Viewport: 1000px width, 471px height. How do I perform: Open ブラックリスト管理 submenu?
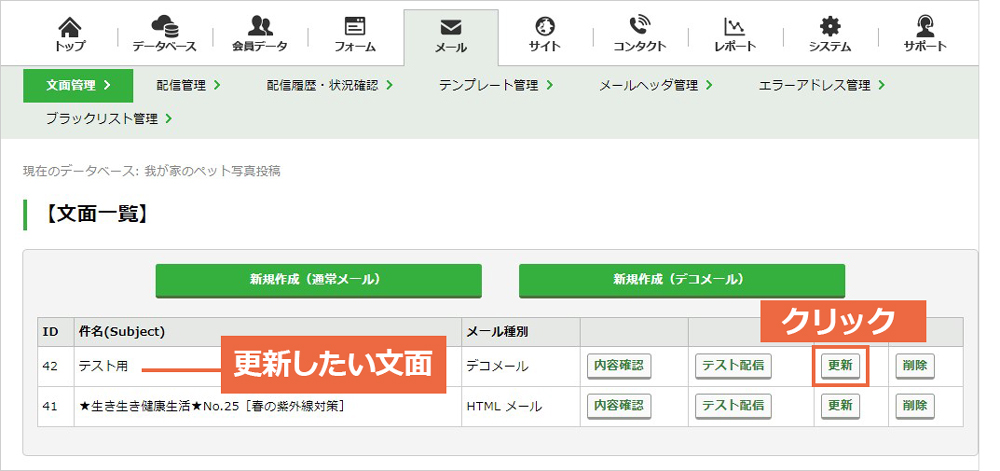[x=109, y=119]
